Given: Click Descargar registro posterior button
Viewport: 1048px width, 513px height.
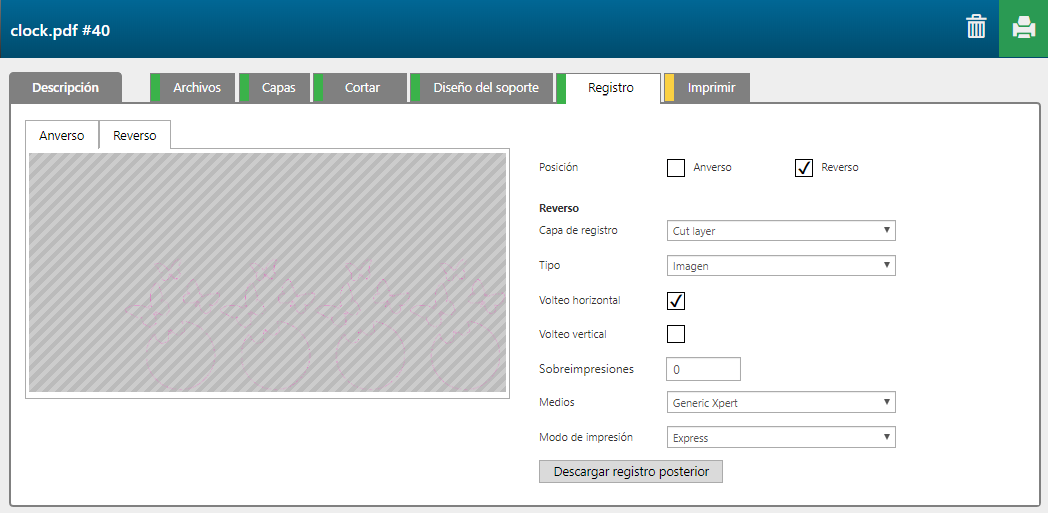Looking at the screenshot, I should click(630, 472).
